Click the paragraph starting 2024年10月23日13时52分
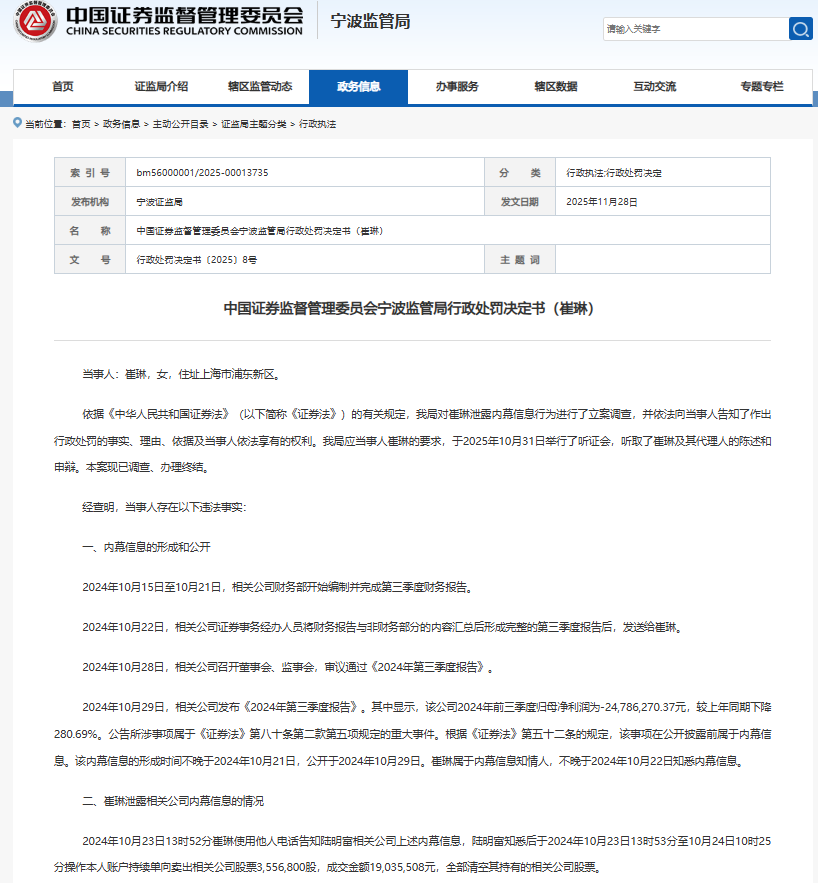This screenshot has height=883, width=818. tap(413, 854)
